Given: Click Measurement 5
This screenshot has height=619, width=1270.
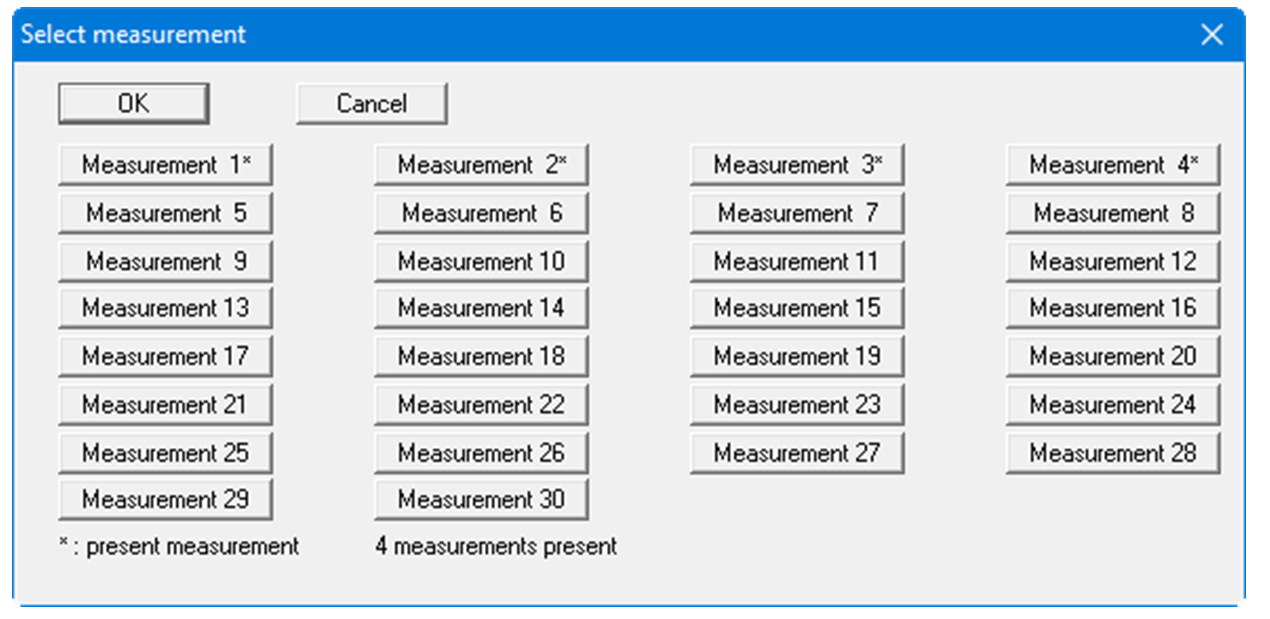Looking at the screenshot, I should point(165,214).
